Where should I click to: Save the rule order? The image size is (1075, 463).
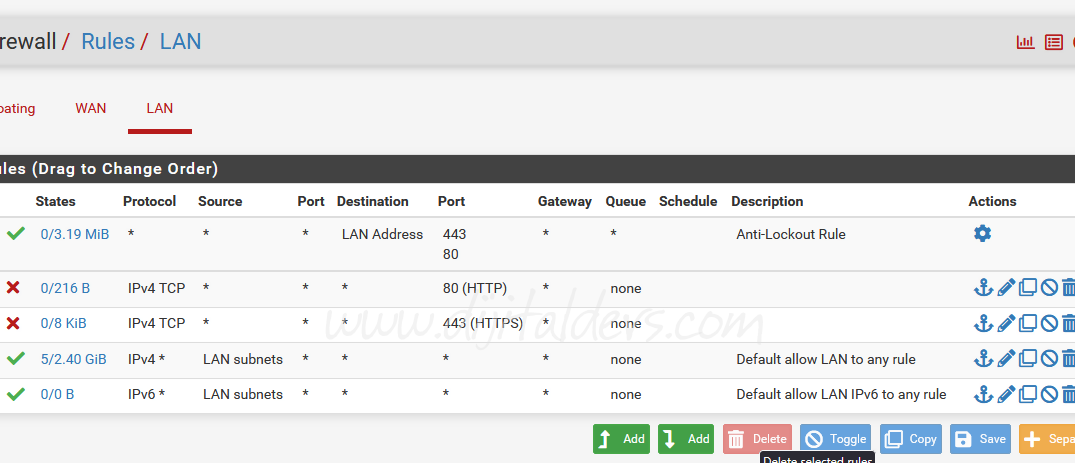(x=980, y=439)
